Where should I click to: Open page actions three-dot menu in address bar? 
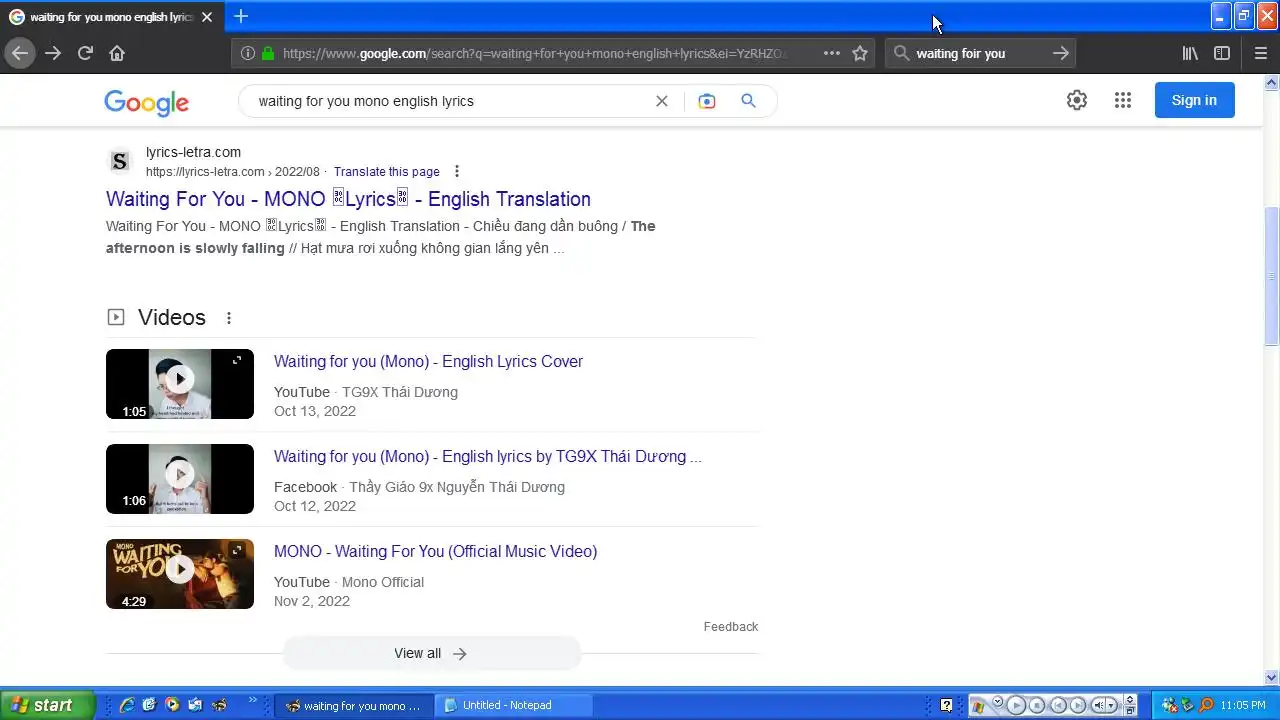[832, 53]
